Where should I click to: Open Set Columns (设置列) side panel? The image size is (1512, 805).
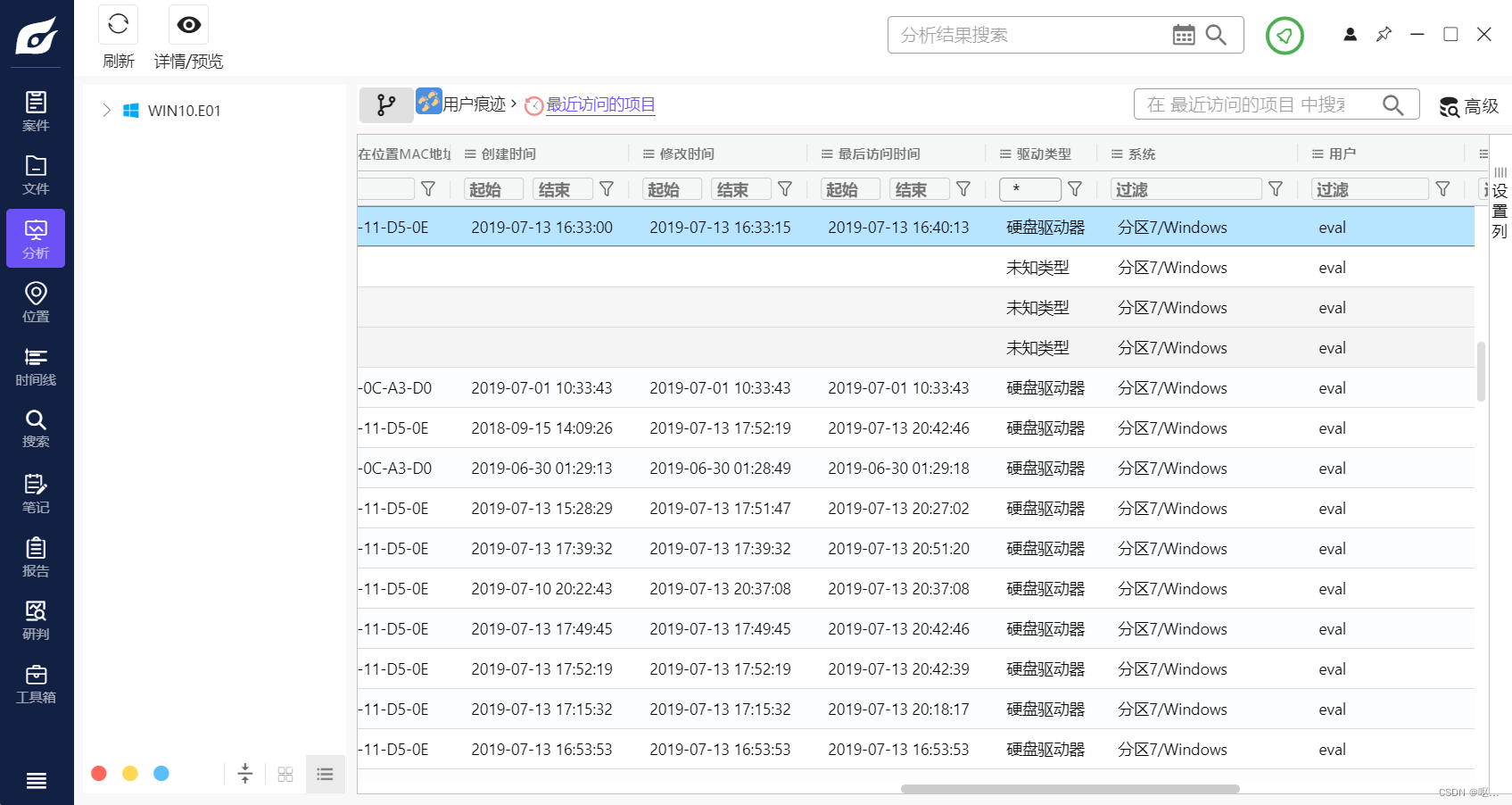(1500, 203)
